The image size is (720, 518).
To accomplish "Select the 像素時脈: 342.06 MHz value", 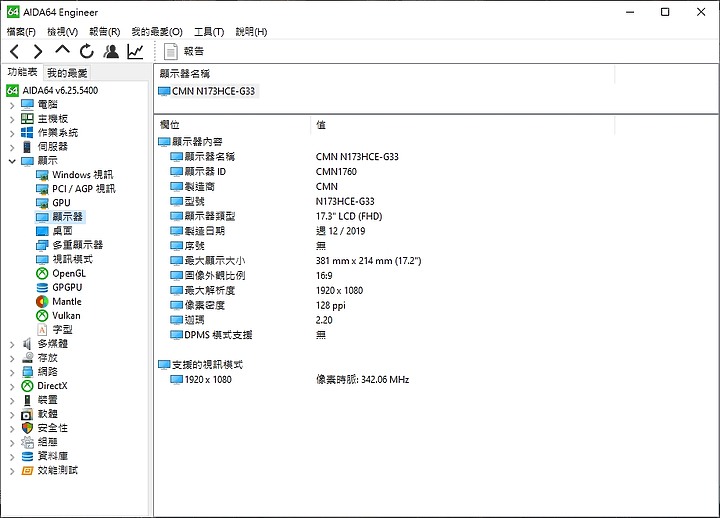I will [x=362, y=380].
